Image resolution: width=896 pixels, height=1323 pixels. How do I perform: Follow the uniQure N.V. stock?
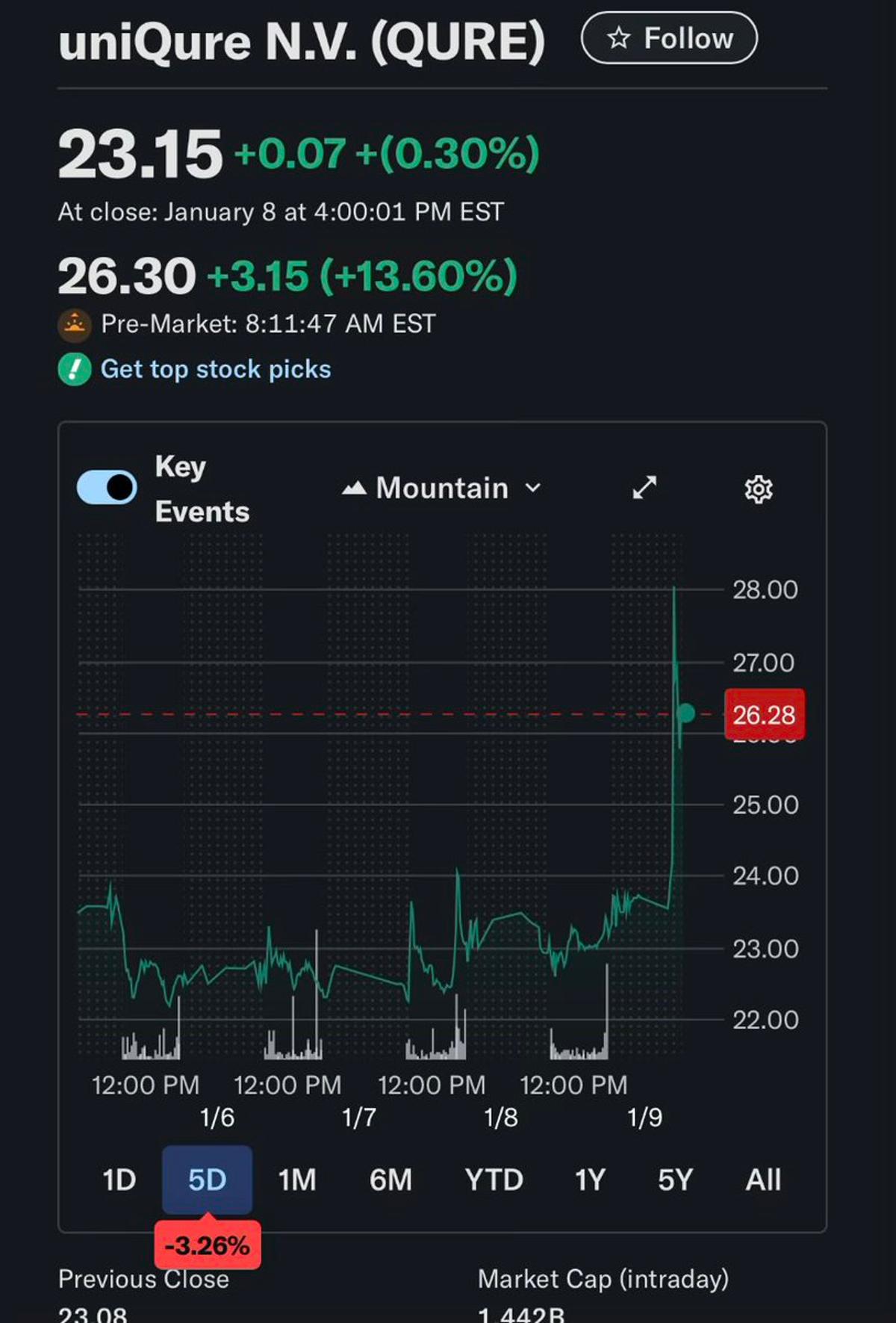point(669,38)
